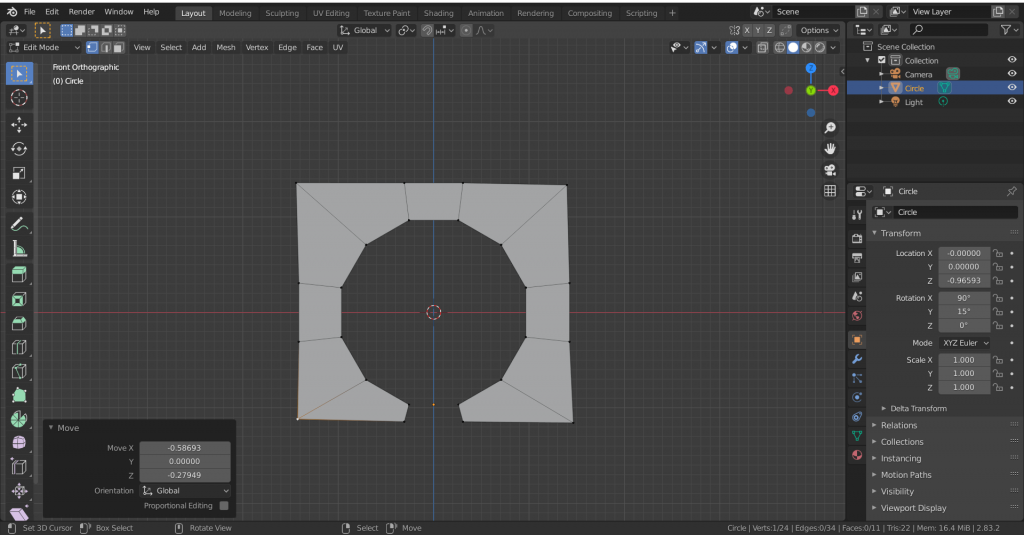
Task: Open the Modifier properties wrench tab
Action: [x=857, y=359]
